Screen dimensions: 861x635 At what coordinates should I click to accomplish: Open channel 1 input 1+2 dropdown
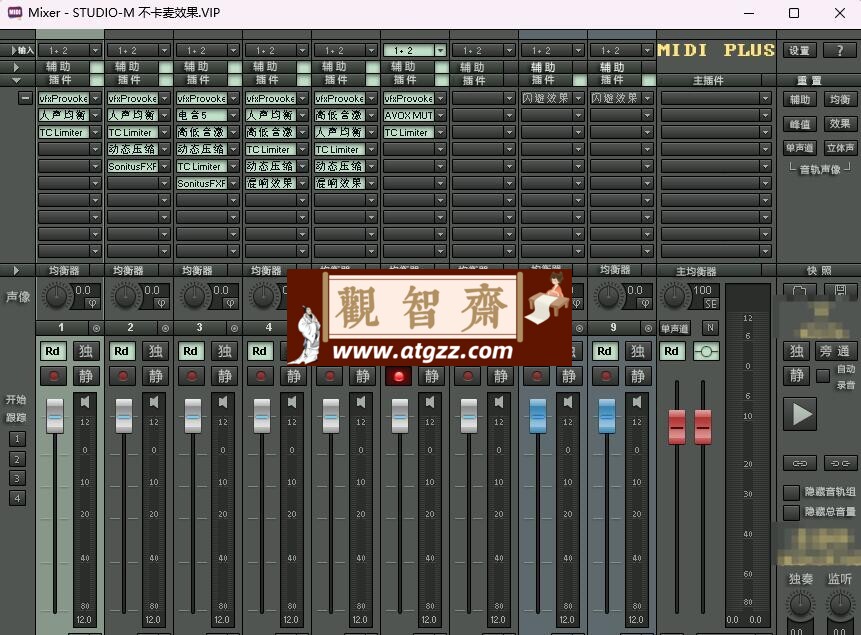96,51
